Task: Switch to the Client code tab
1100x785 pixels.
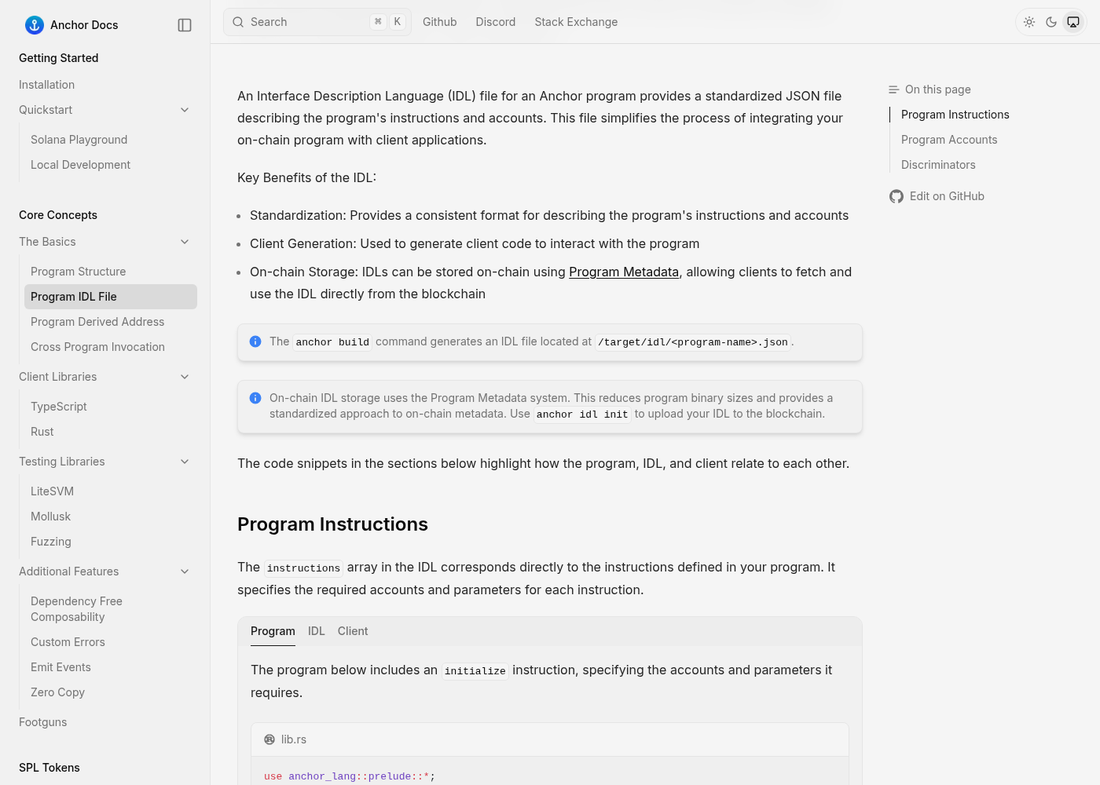Action: (352, 631)
